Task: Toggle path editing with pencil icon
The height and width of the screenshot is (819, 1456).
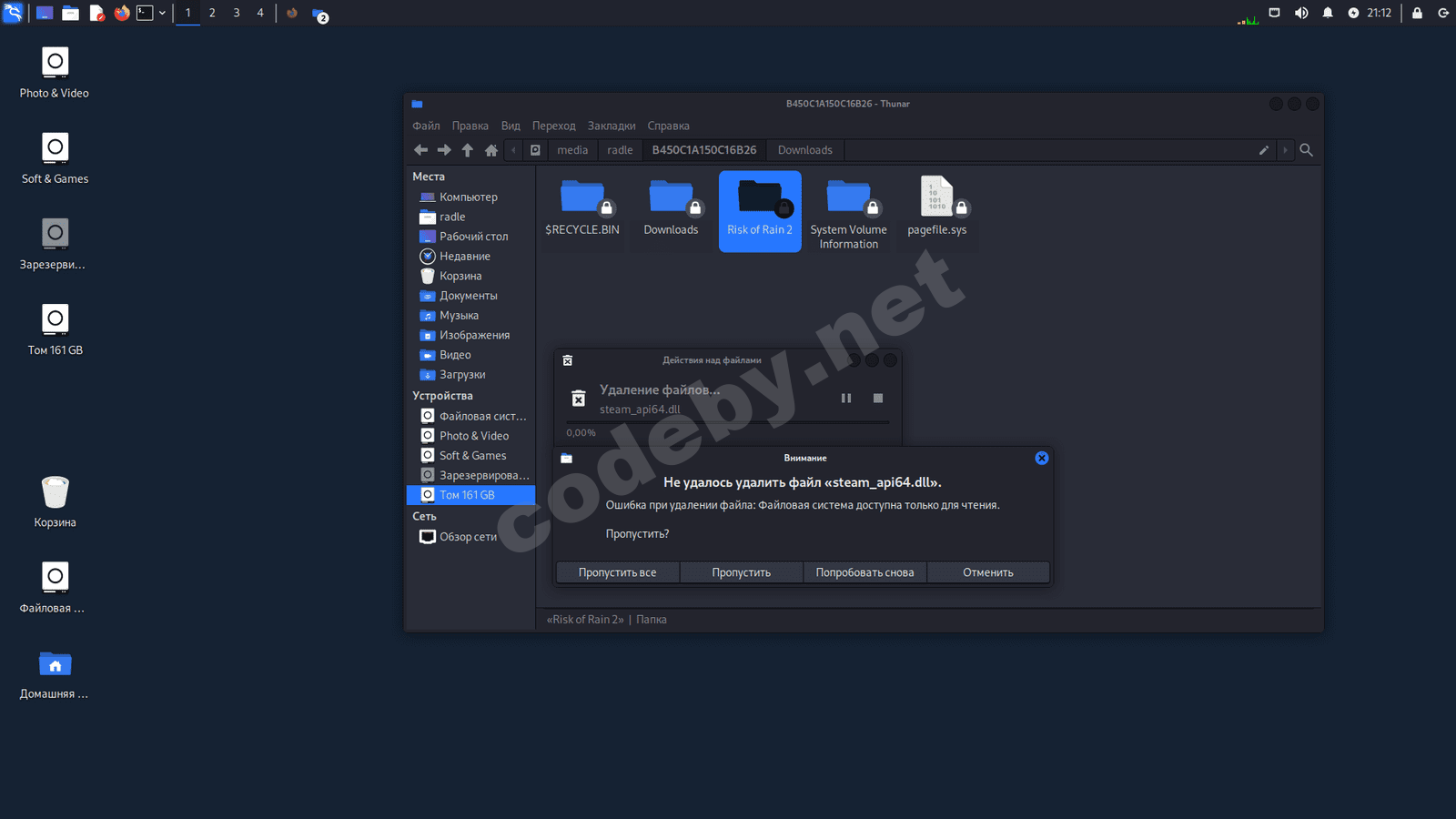Action: 1264,150
